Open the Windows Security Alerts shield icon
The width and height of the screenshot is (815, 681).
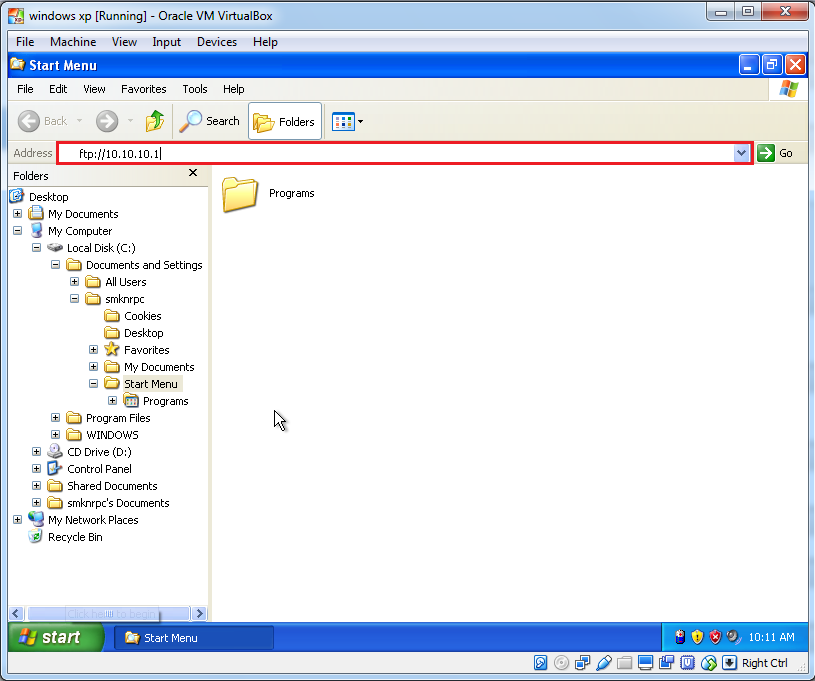tap(697, 636)
